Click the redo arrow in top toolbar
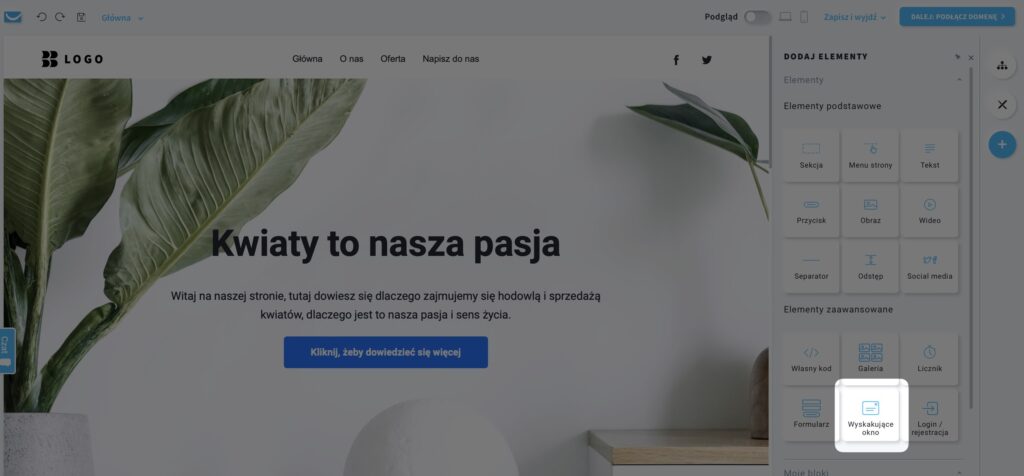1024x476 pixels. [60, 17]
